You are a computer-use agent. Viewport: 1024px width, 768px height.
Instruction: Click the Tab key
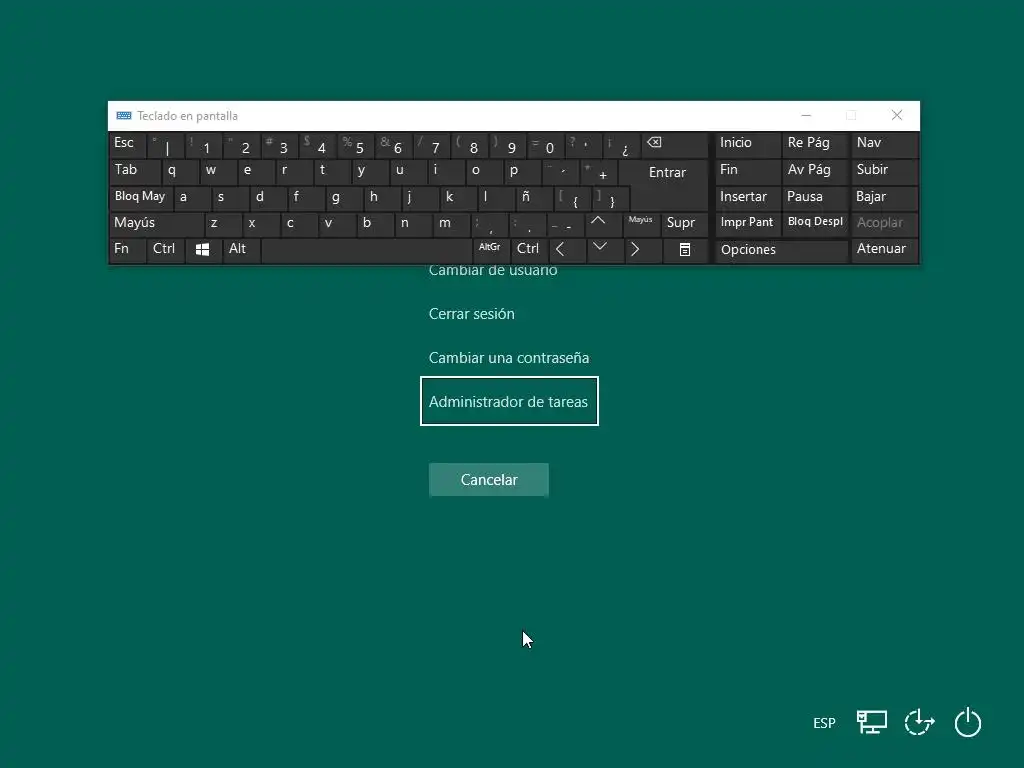(x=134, y=172)
